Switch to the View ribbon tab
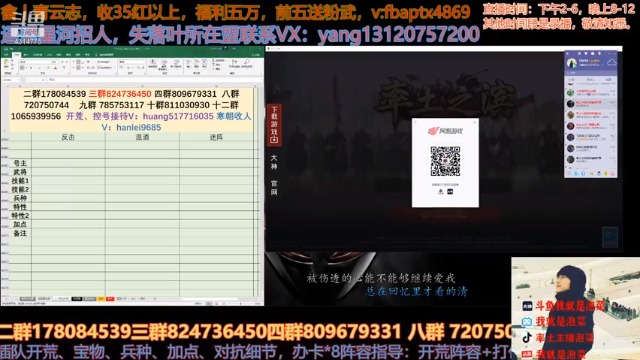640x360 pixels. [x=78, y=54]
